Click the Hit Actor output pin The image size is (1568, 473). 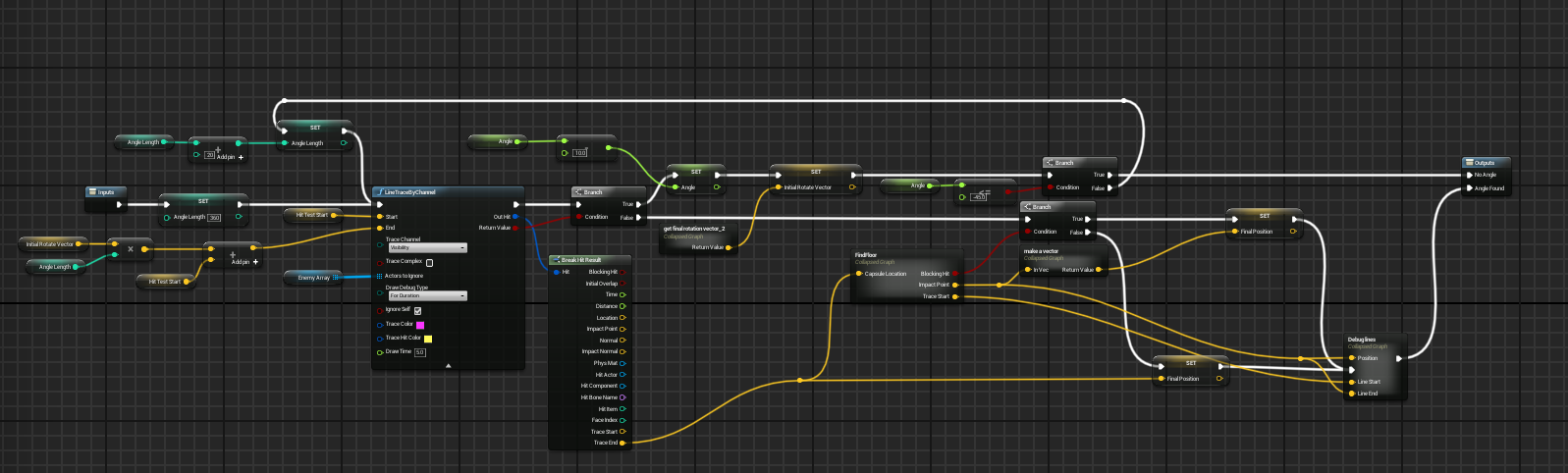622,375
